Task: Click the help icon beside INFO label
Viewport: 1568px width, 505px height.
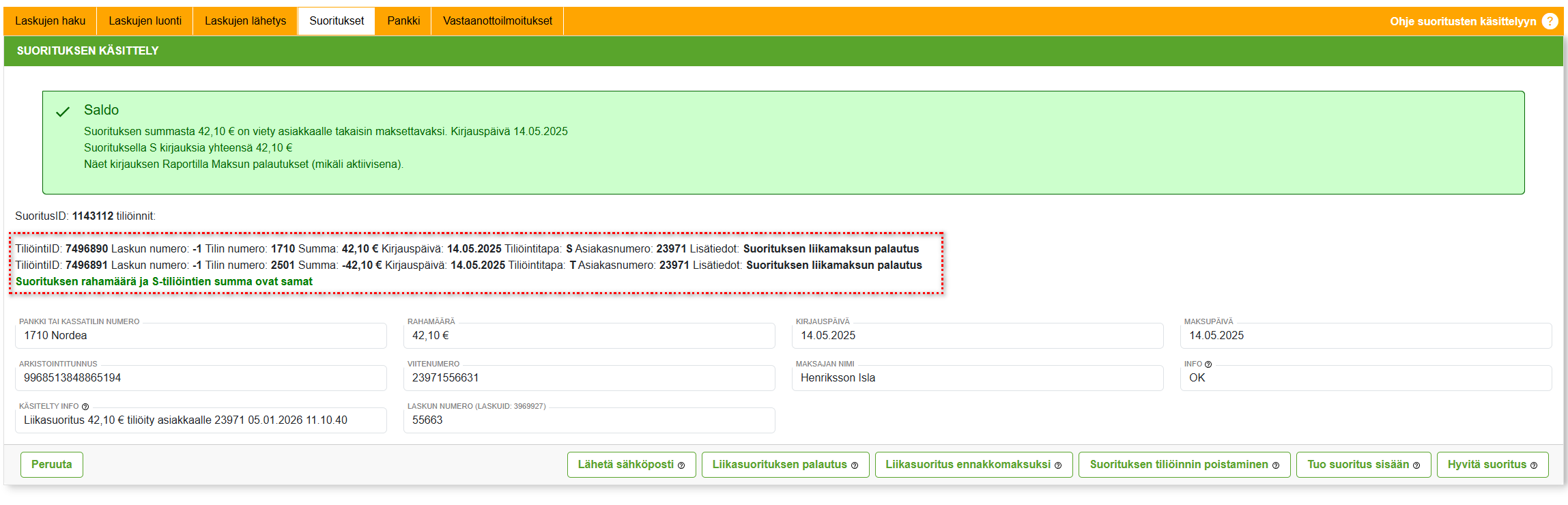Action: [x=1208, y=364]
